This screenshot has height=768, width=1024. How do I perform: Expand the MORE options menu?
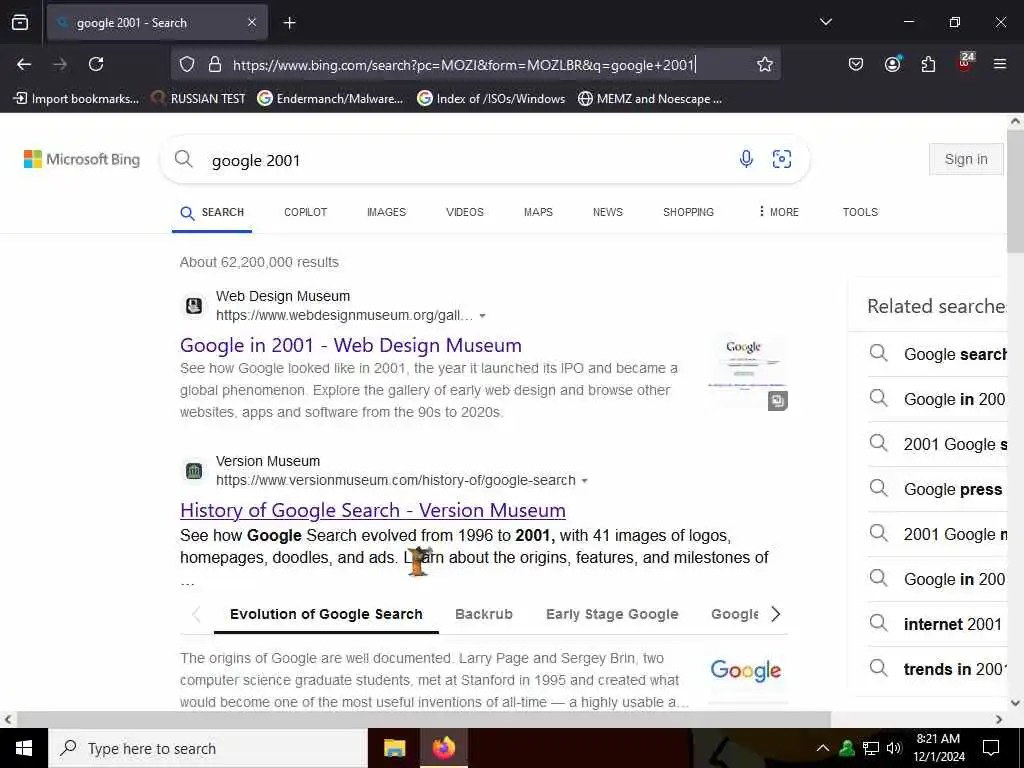[x=778, y=212]
